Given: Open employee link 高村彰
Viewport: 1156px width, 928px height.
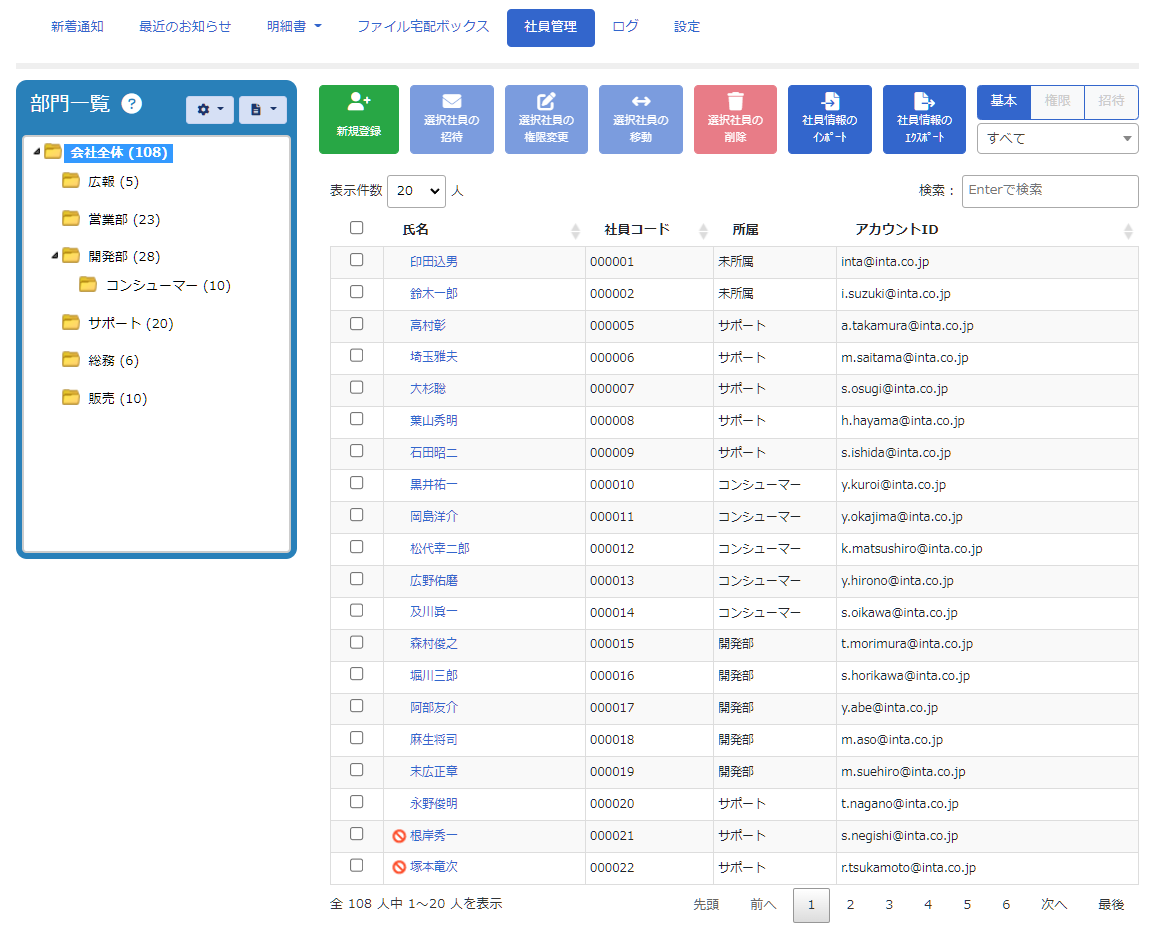Looking at the screenshot, I should 428,325.
